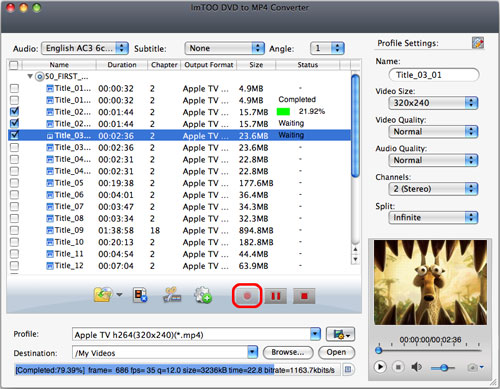
Task: Click the Name field Title_03_01
Action: pyautogui.click(x=434, y=75)
